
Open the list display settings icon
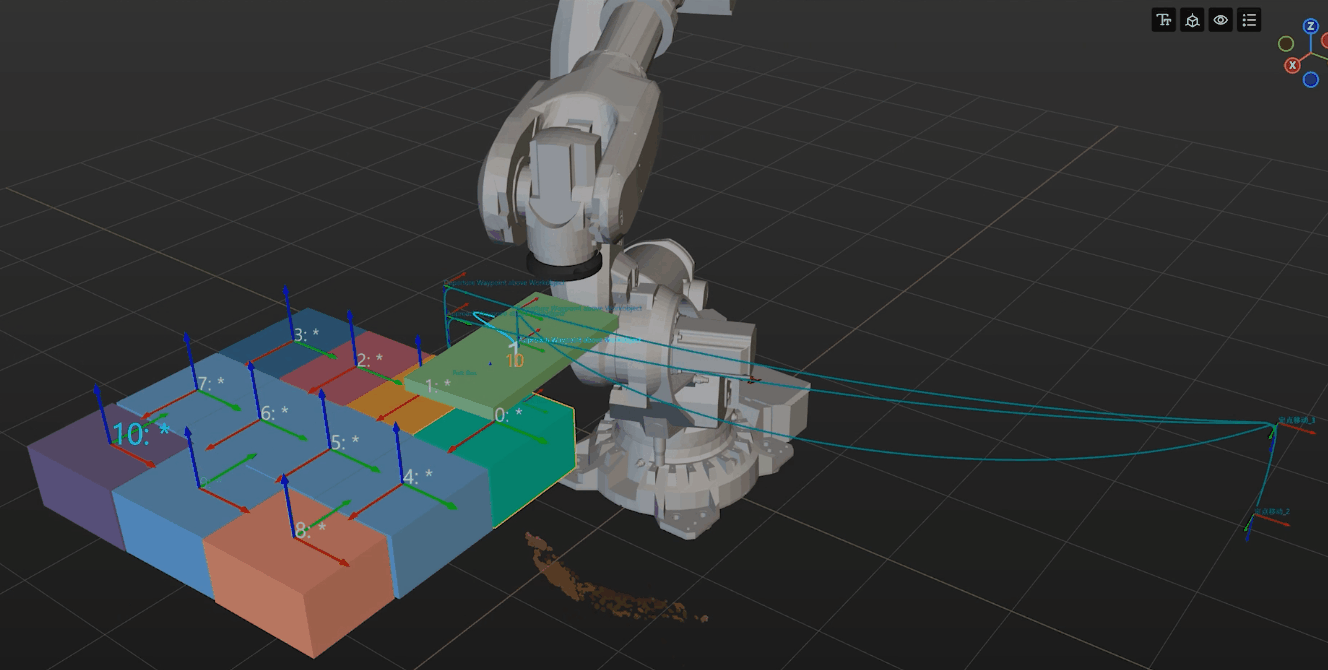click(x=1249, y=20)
